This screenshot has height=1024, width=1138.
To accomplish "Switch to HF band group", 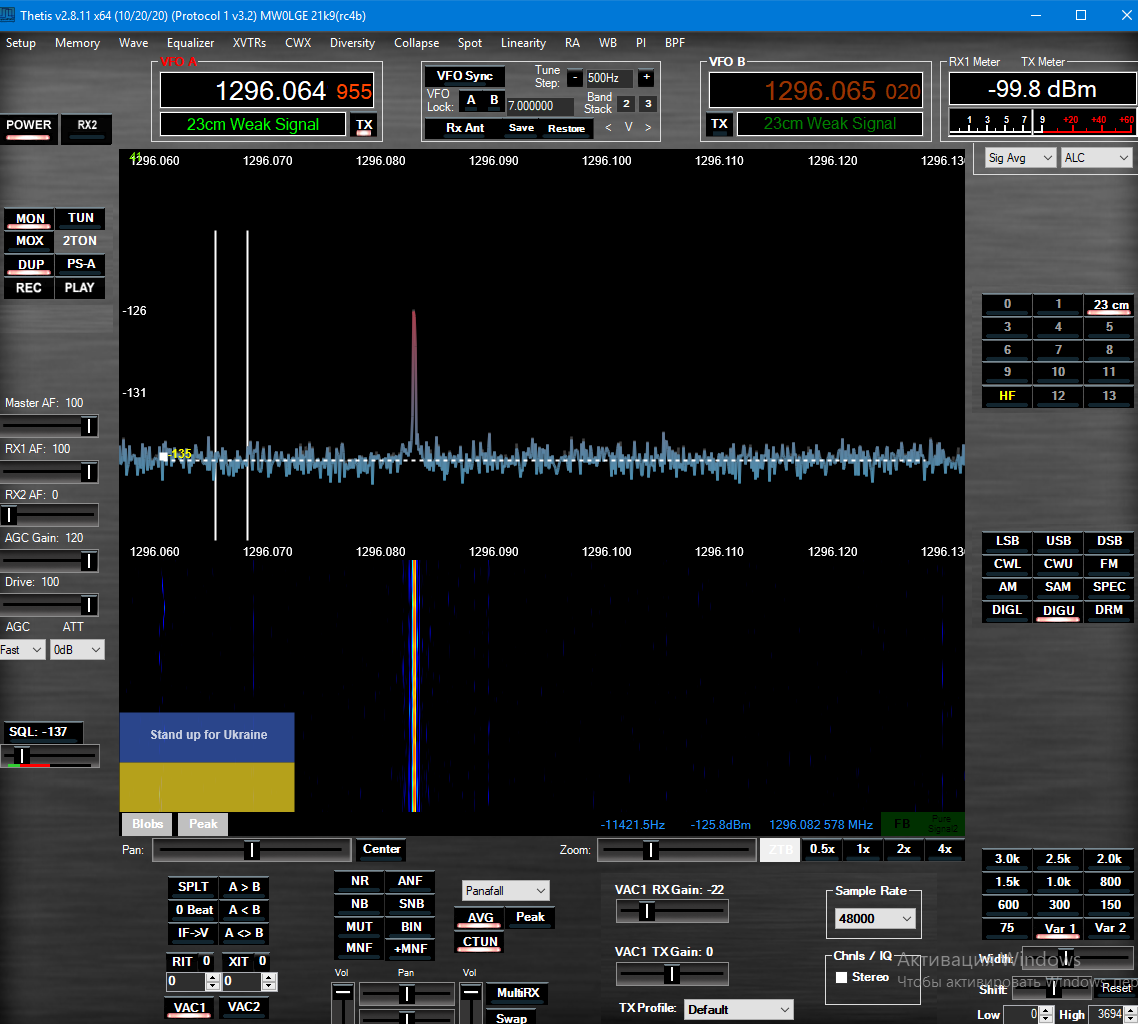I will click(x=1007, y=396).
